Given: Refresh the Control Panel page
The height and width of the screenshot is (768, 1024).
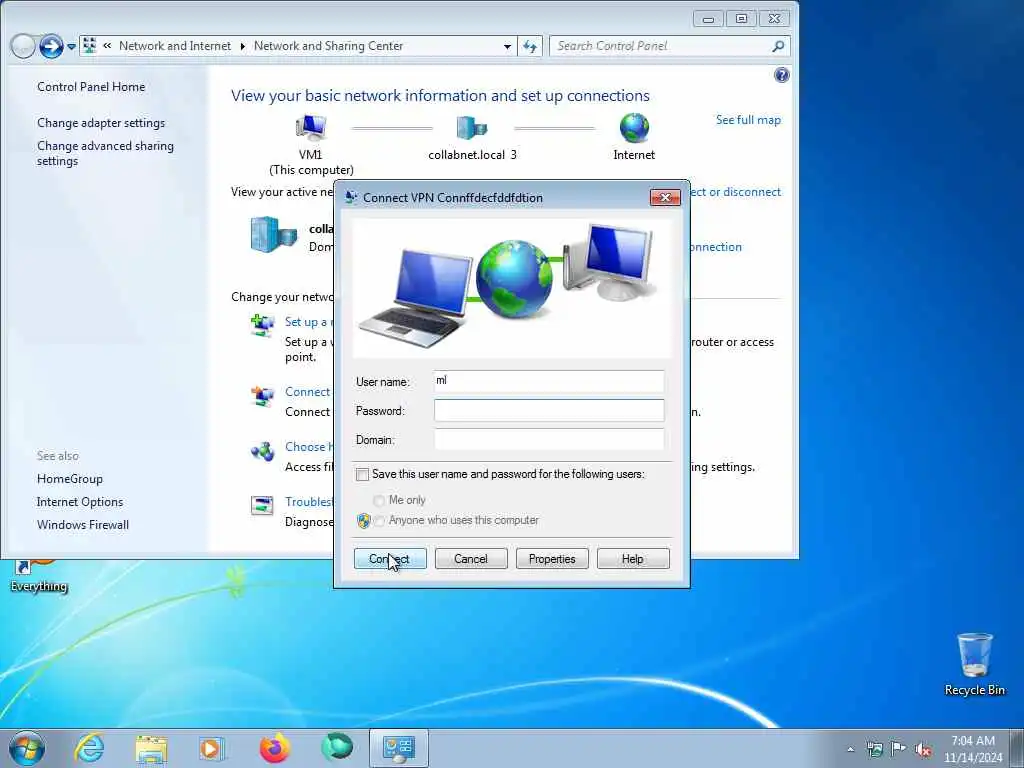Looking at the screenshot, I should point(530,46).
